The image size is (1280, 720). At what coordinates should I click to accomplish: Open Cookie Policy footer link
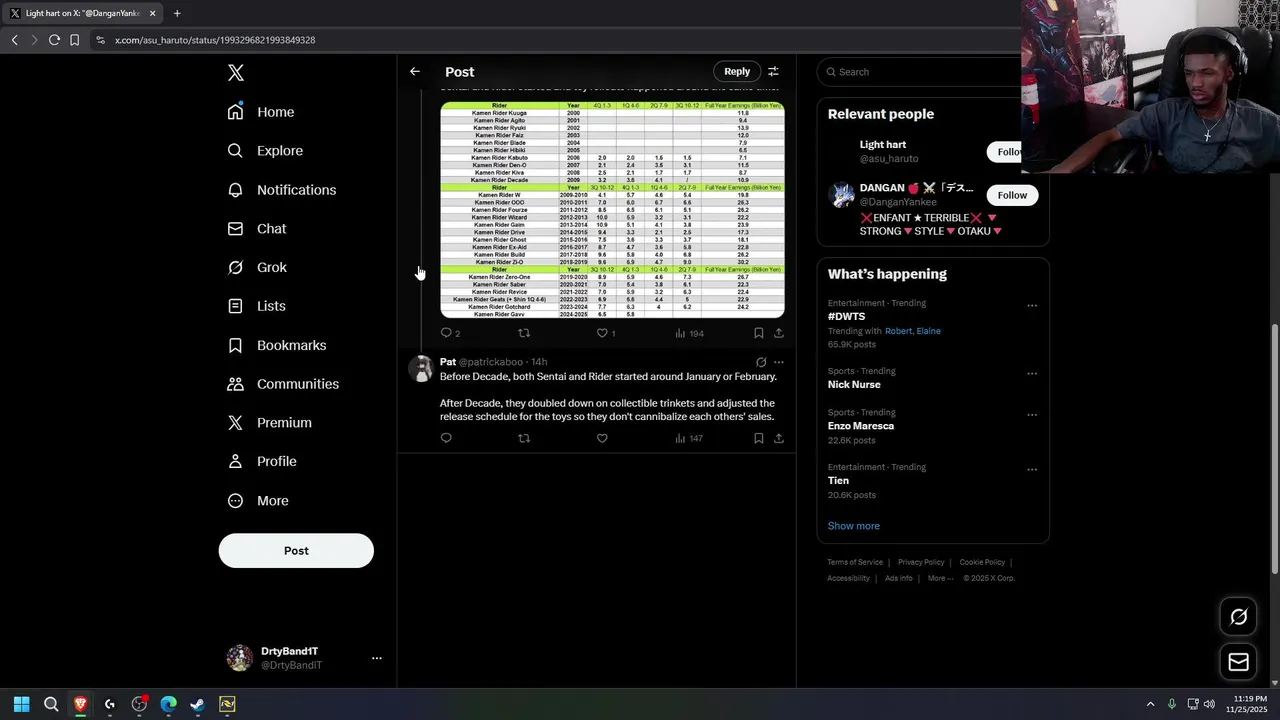click(982, 562)
